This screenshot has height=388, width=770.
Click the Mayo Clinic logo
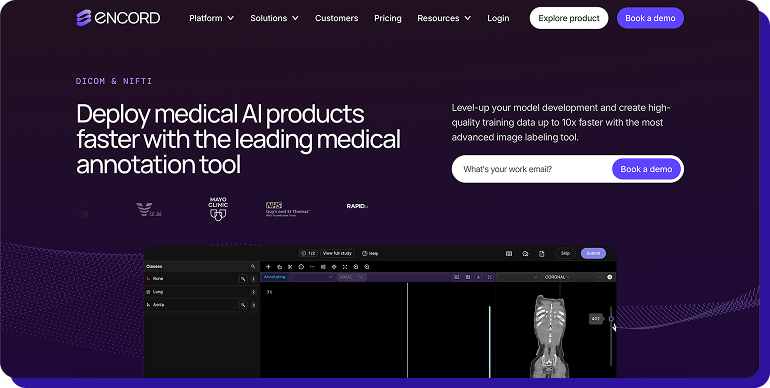pyautogui.click(x=218, y=209)
